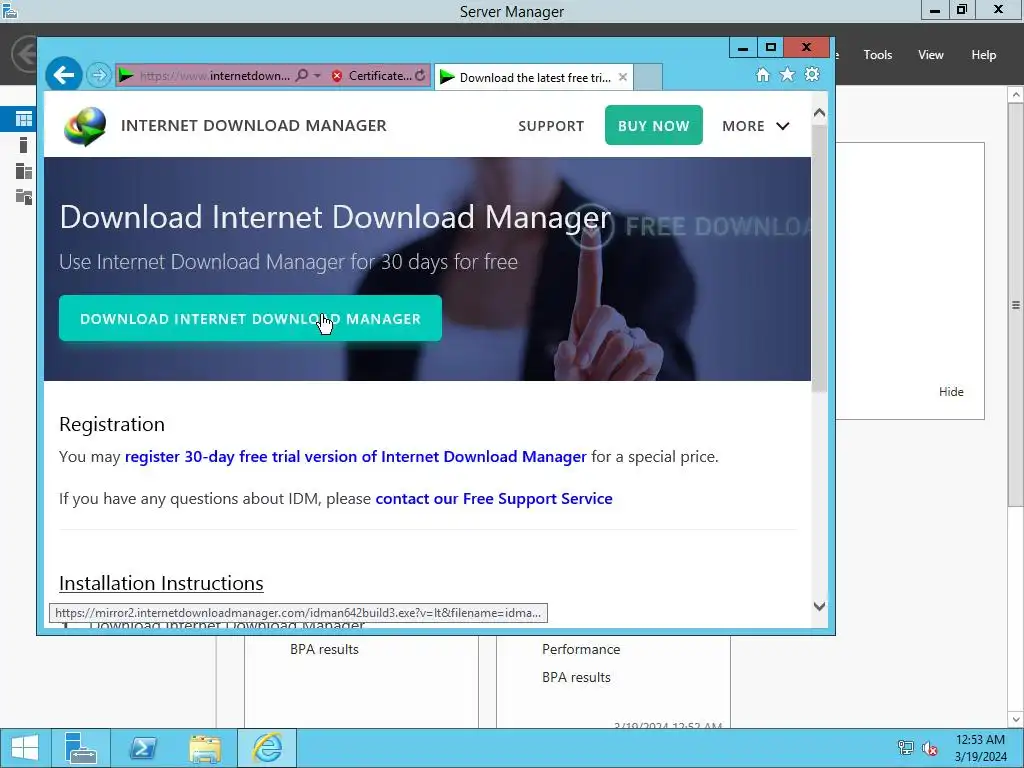The height and width of the screenshot is (768, 1024).
Task: Select Local Server icon in Server Manager sidebar
Action: tap(24, 144)
